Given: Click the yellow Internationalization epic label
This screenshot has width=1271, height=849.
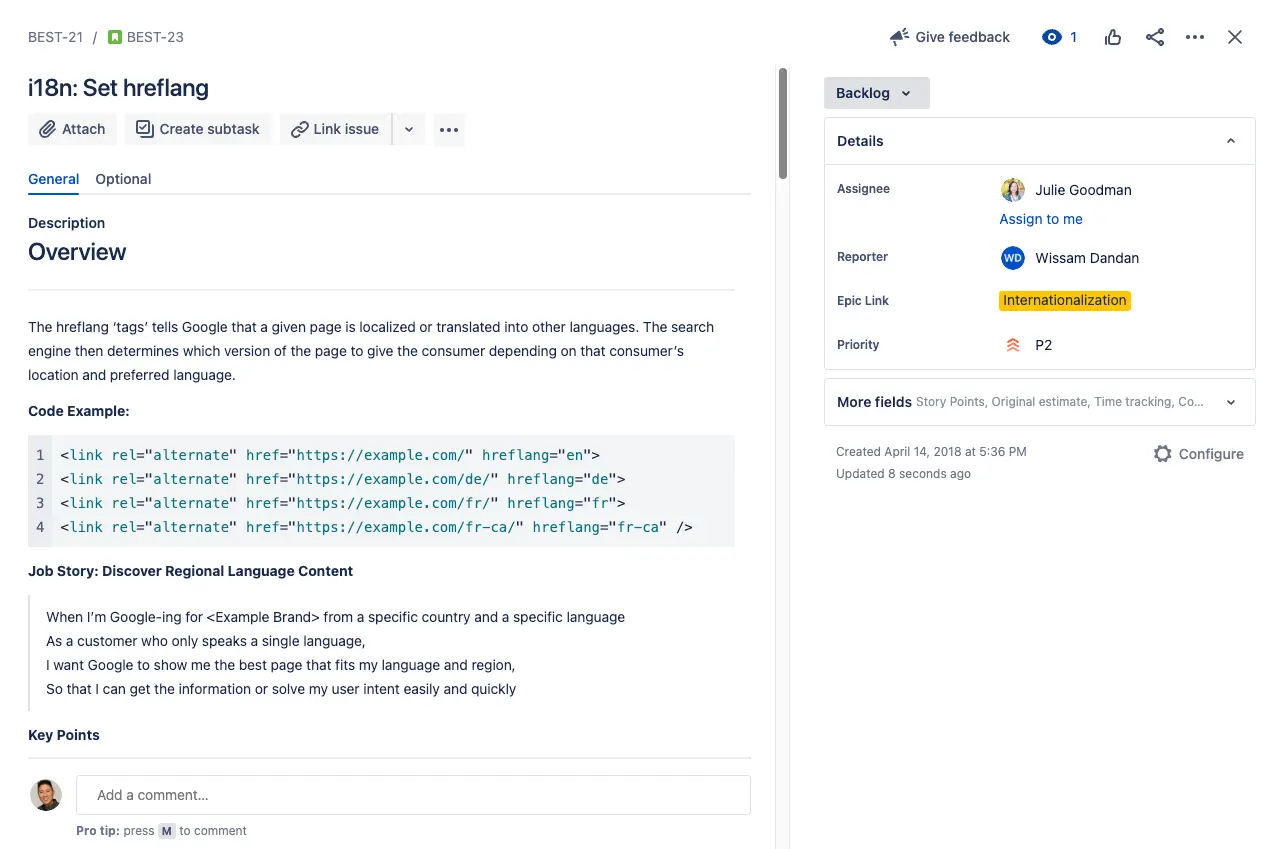Looking at the screenshot, I should (x=1064, y=300).
